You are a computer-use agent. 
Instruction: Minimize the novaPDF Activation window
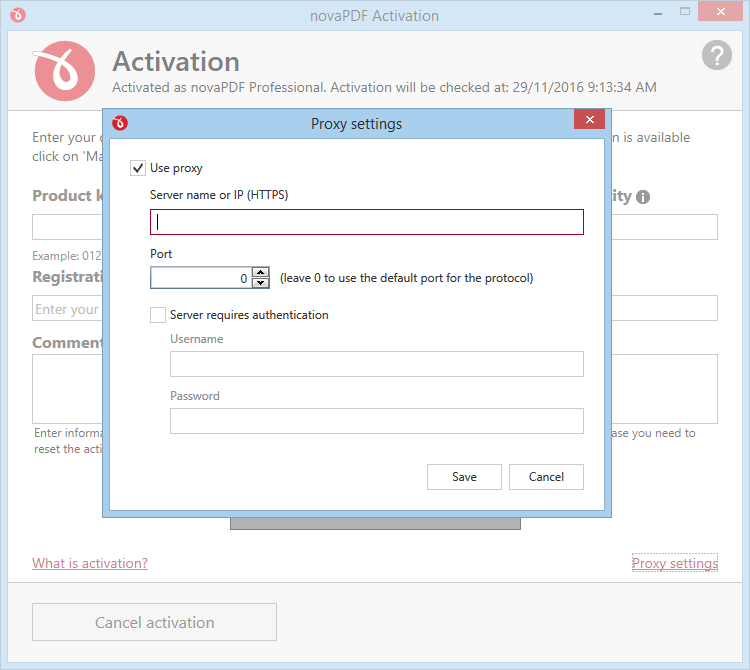tap(658, 13)
